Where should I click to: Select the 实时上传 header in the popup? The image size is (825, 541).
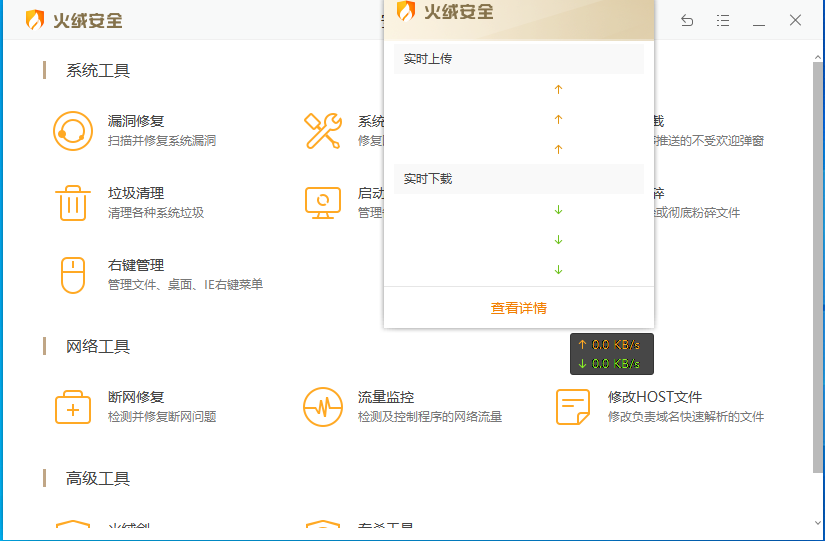coord(518,59)
